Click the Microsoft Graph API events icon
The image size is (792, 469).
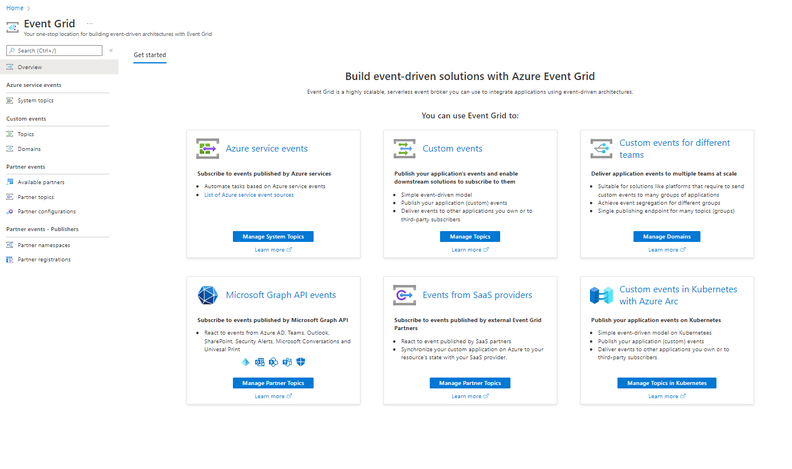(207, 295)
